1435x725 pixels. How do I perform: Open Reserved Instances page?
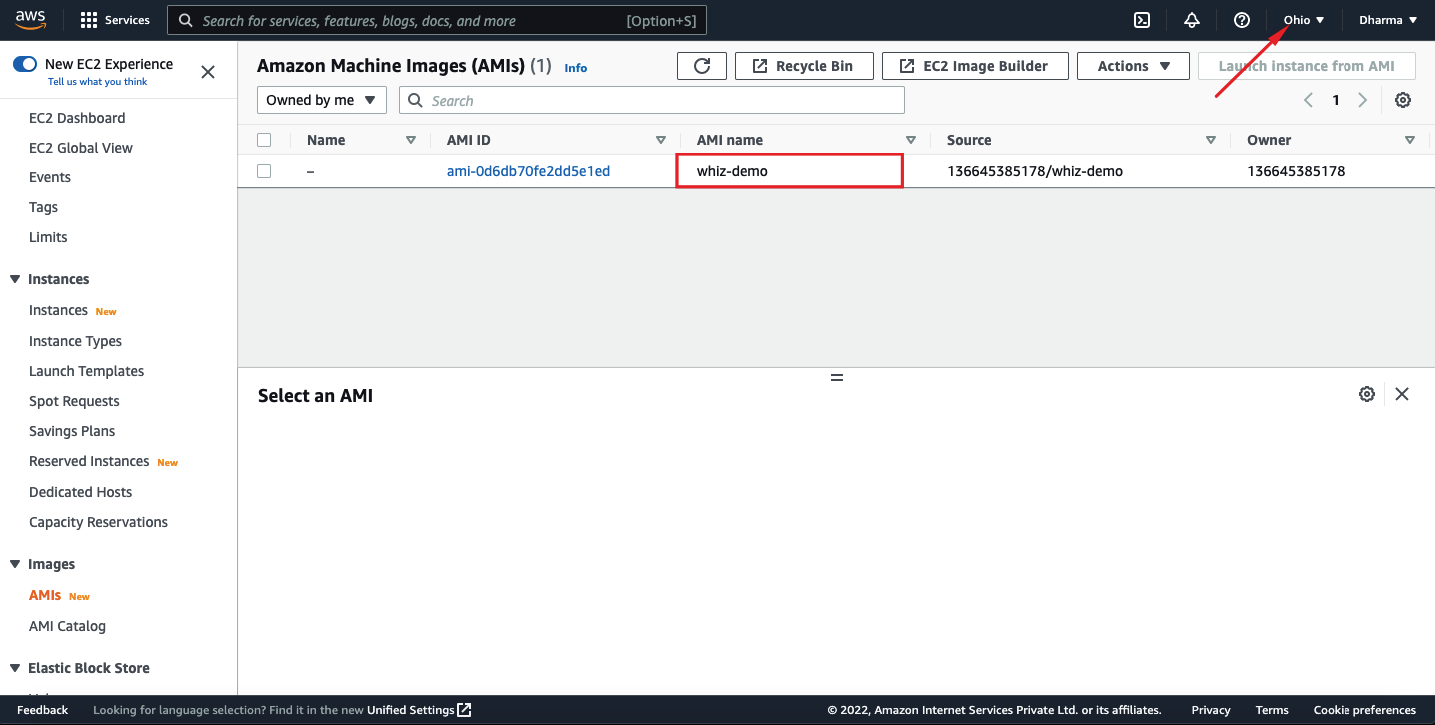click(x=89, y=461)
